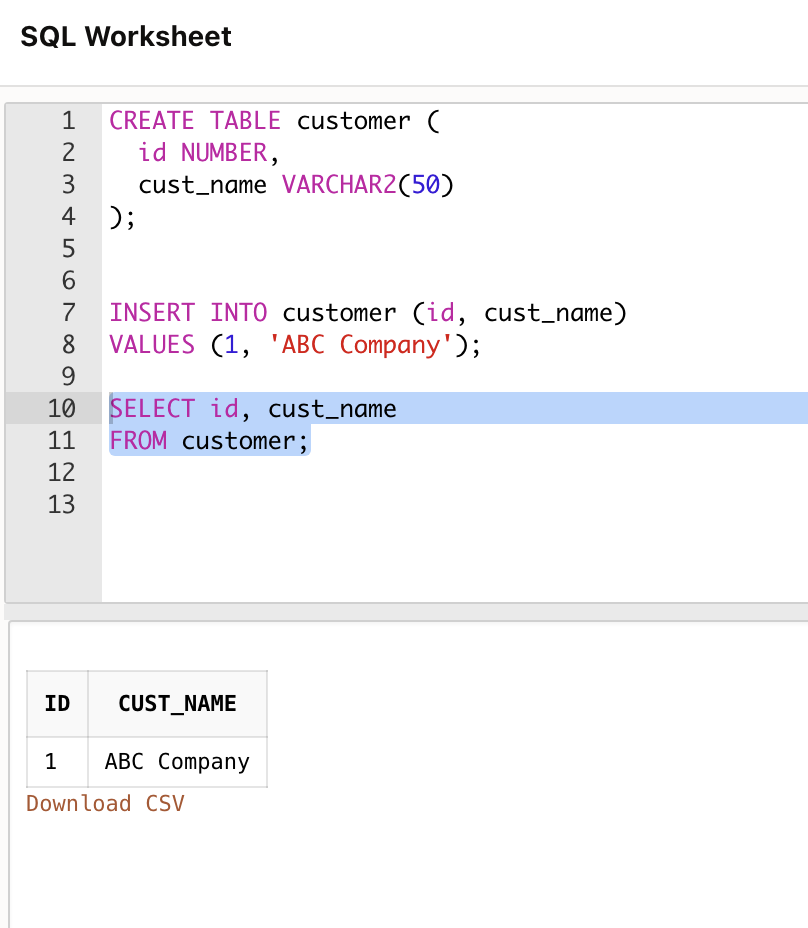Viewport: 808px width, 928px height.
Task: Click the Download CSV link
Action: 105,804
